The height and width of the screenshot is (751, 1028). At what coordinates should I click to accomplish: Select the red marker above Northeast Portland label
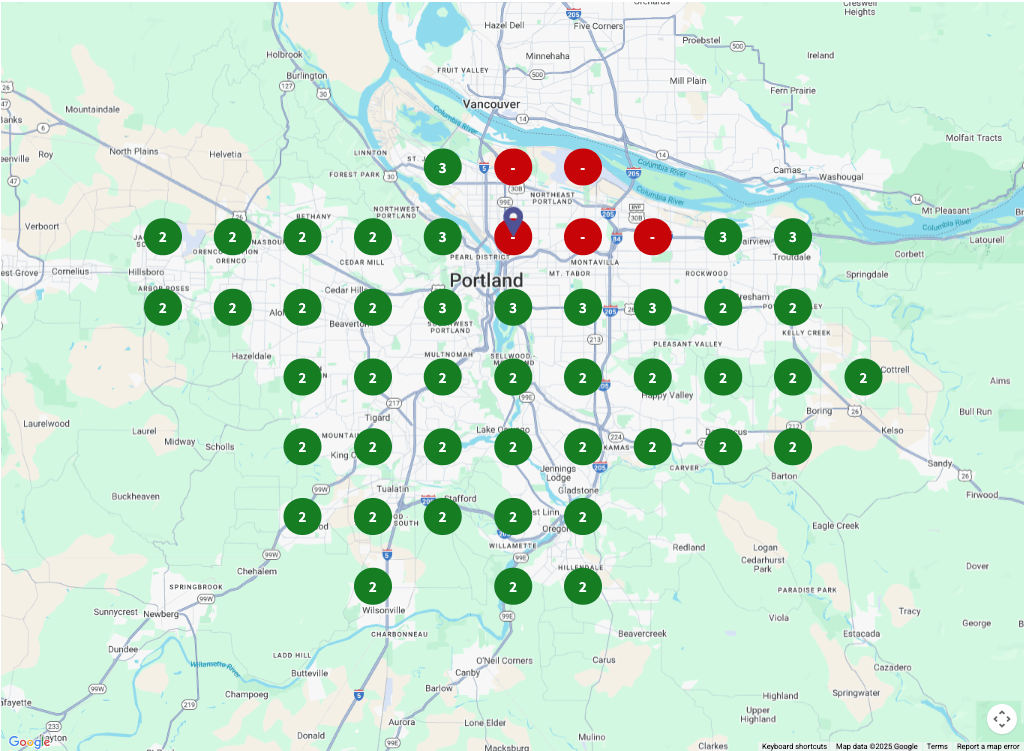click(583, 167)
